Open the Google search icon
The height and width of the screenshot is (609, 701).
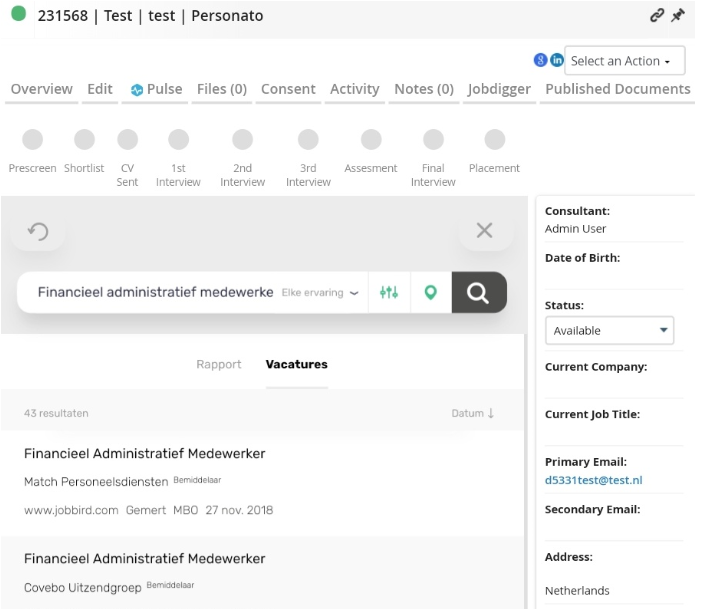[540, 60]
